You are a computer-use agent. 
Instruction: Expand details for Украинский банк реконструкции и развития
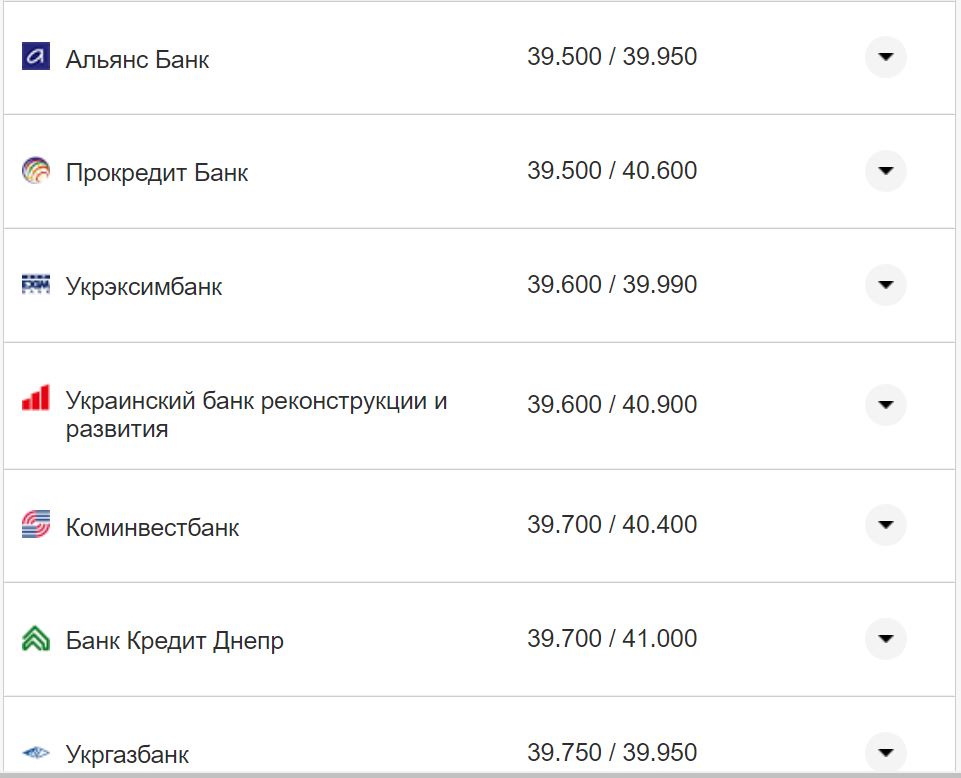[x=884, y=405]
